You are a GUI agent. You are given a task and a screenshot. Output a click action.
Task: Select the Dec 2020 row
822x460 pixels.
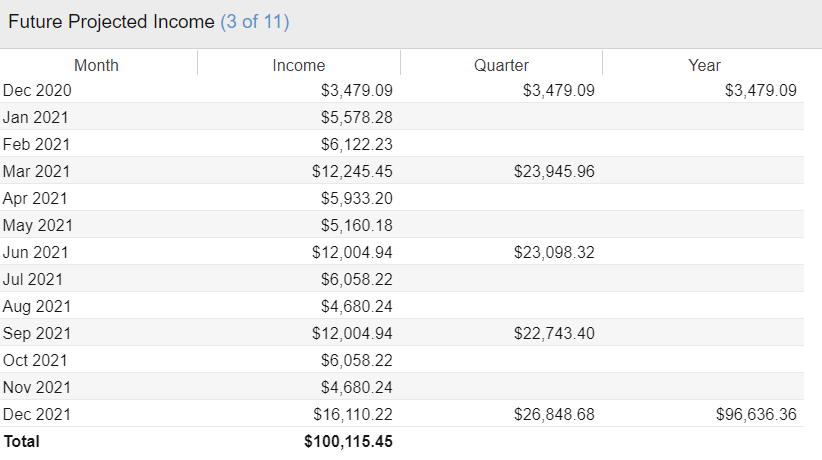click(x=402, y=90)
